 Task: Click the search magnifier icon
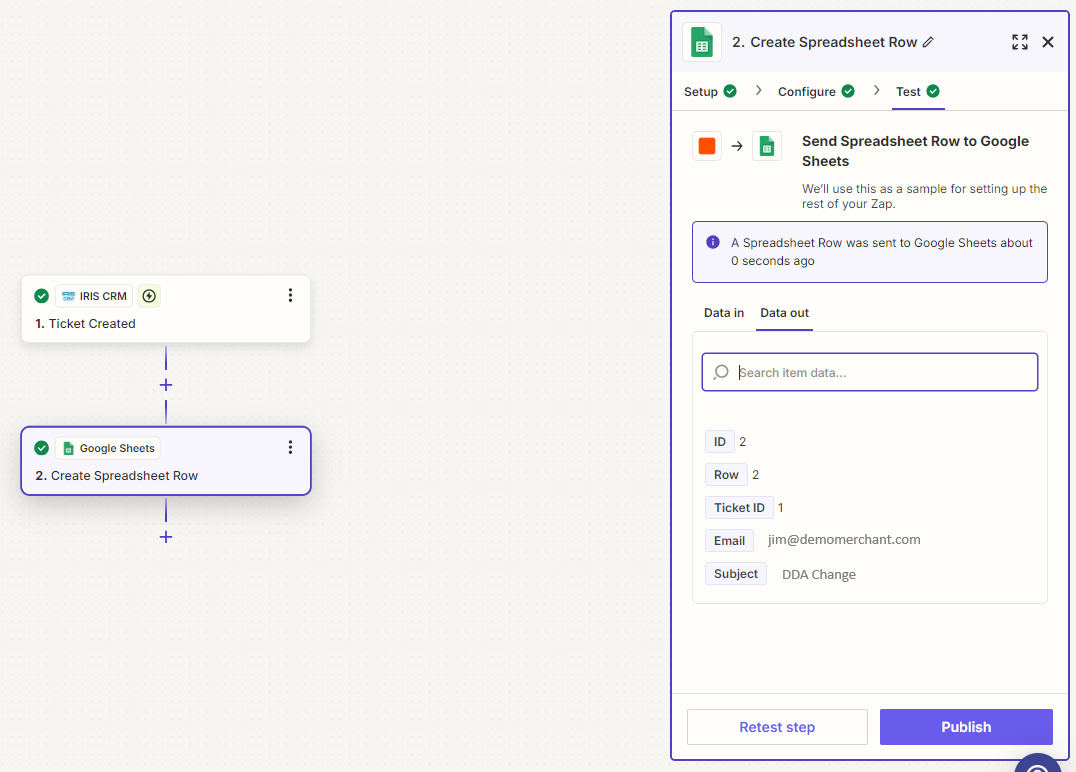[x=721, y=372]
